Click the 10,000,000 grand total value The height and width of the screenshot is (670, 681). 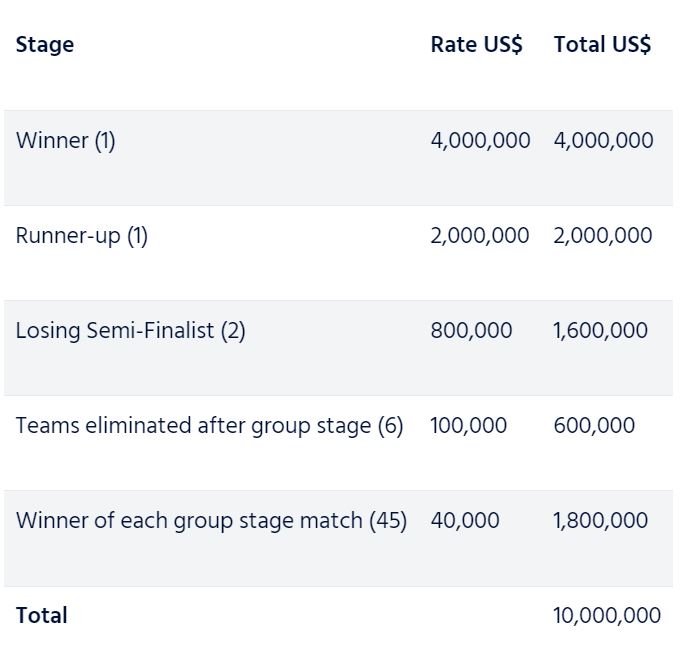[x=607, y=616]
